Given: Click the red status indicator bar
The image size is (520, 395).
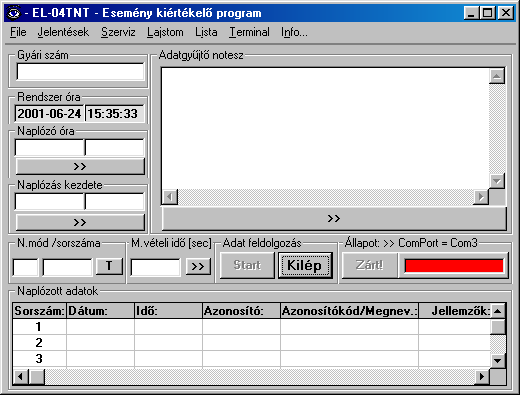Looking at the screenshot, I should coord(454,266).
